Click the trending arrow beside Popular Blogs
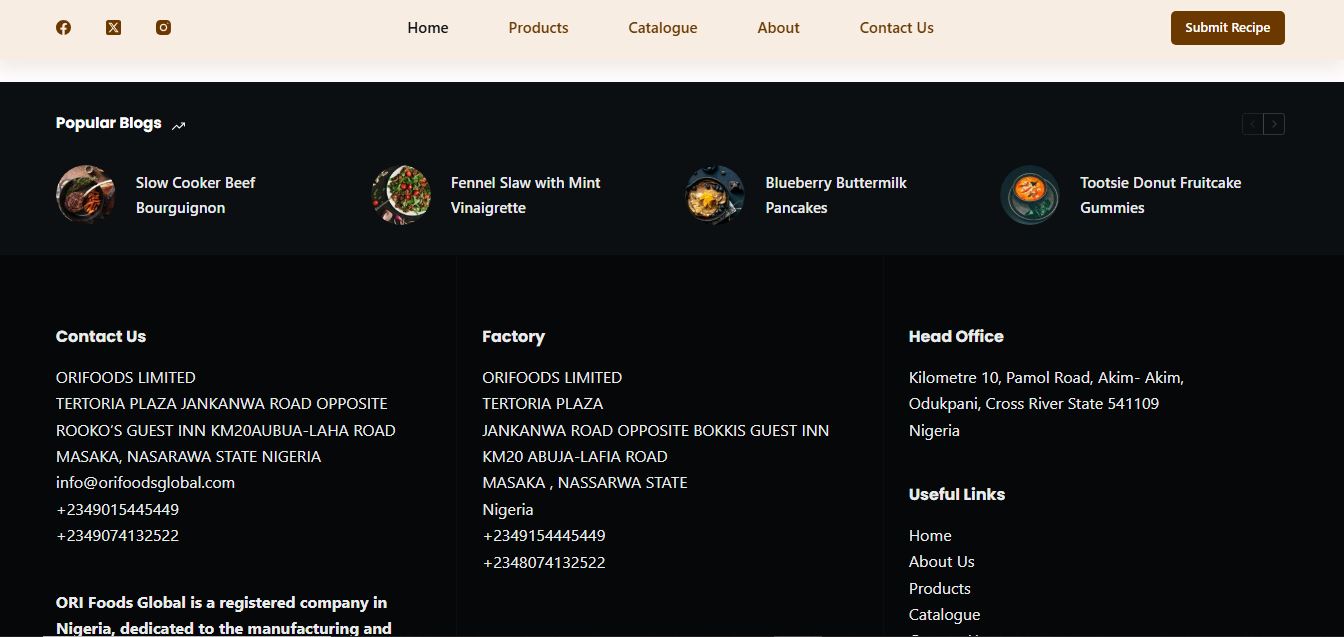Image resolution: width=1344 pixels, height=637 pixels. click(x=179, y=125)
